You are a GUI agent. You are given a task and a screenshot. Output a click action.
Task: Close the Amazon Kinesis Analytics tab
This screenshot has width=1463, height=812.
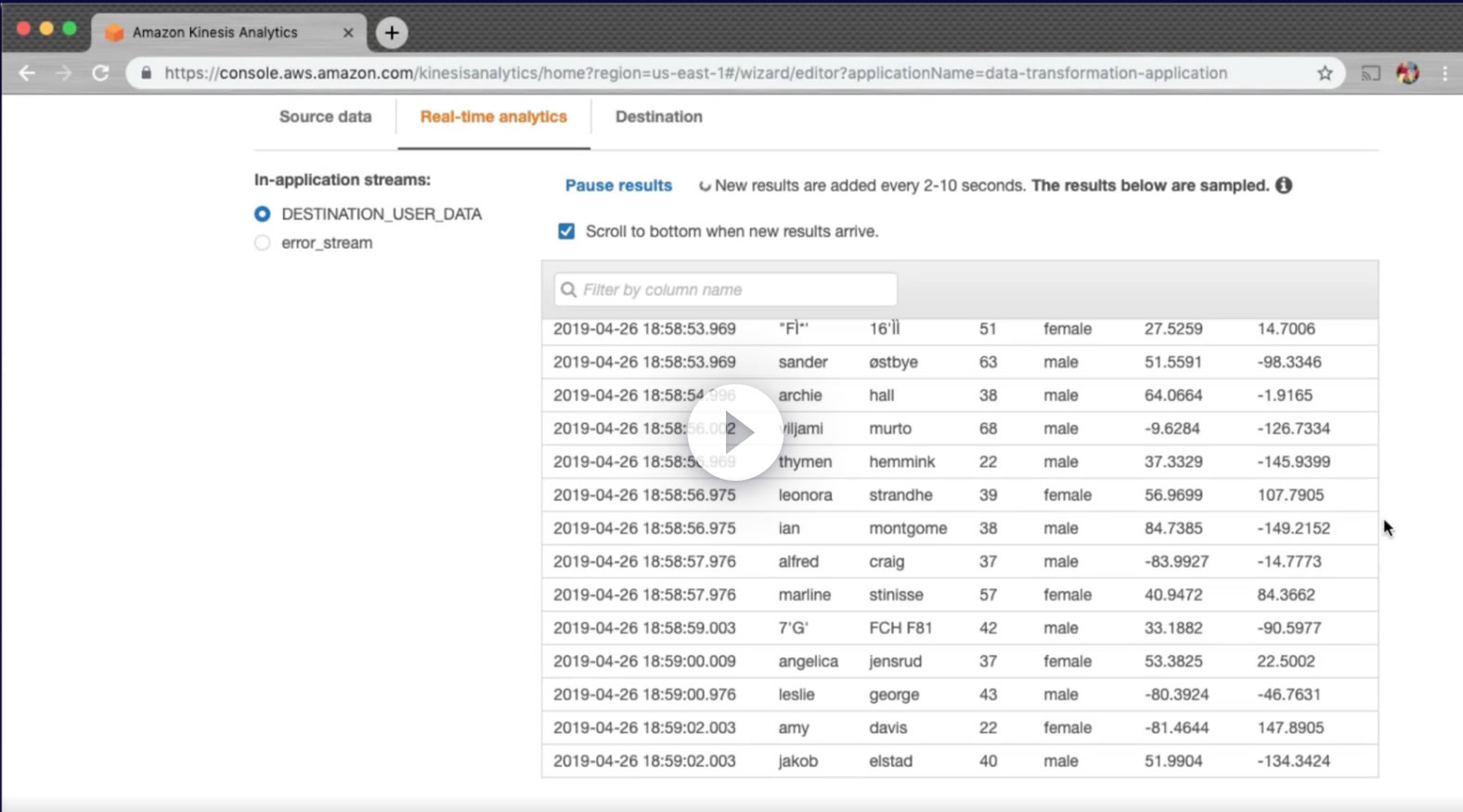(x=348, y=32)
